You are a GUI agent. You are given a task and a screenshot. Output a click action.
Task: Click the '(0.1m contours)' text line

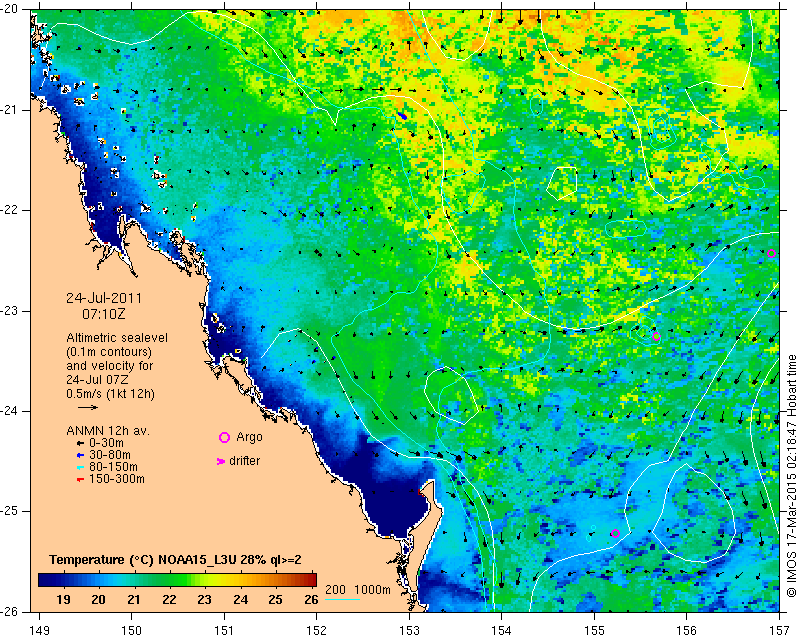(x=109, y=352)
